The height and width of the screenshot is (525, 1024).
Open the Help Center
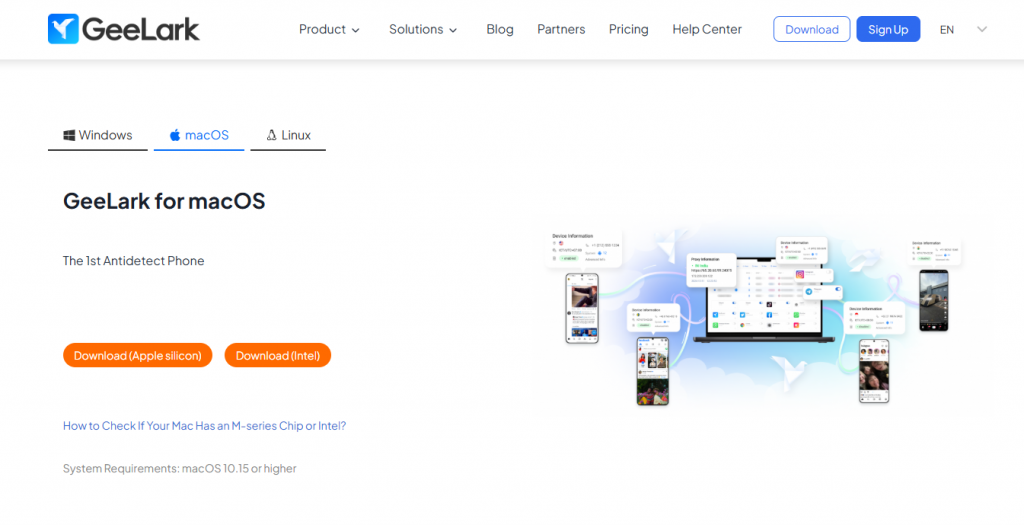pos(707,29)
